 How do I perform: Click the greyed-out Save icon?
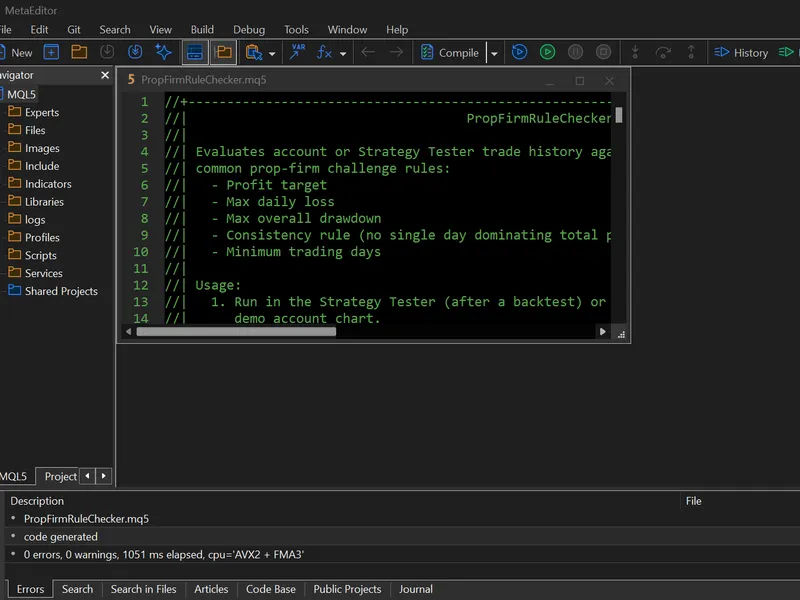(107, 52)
